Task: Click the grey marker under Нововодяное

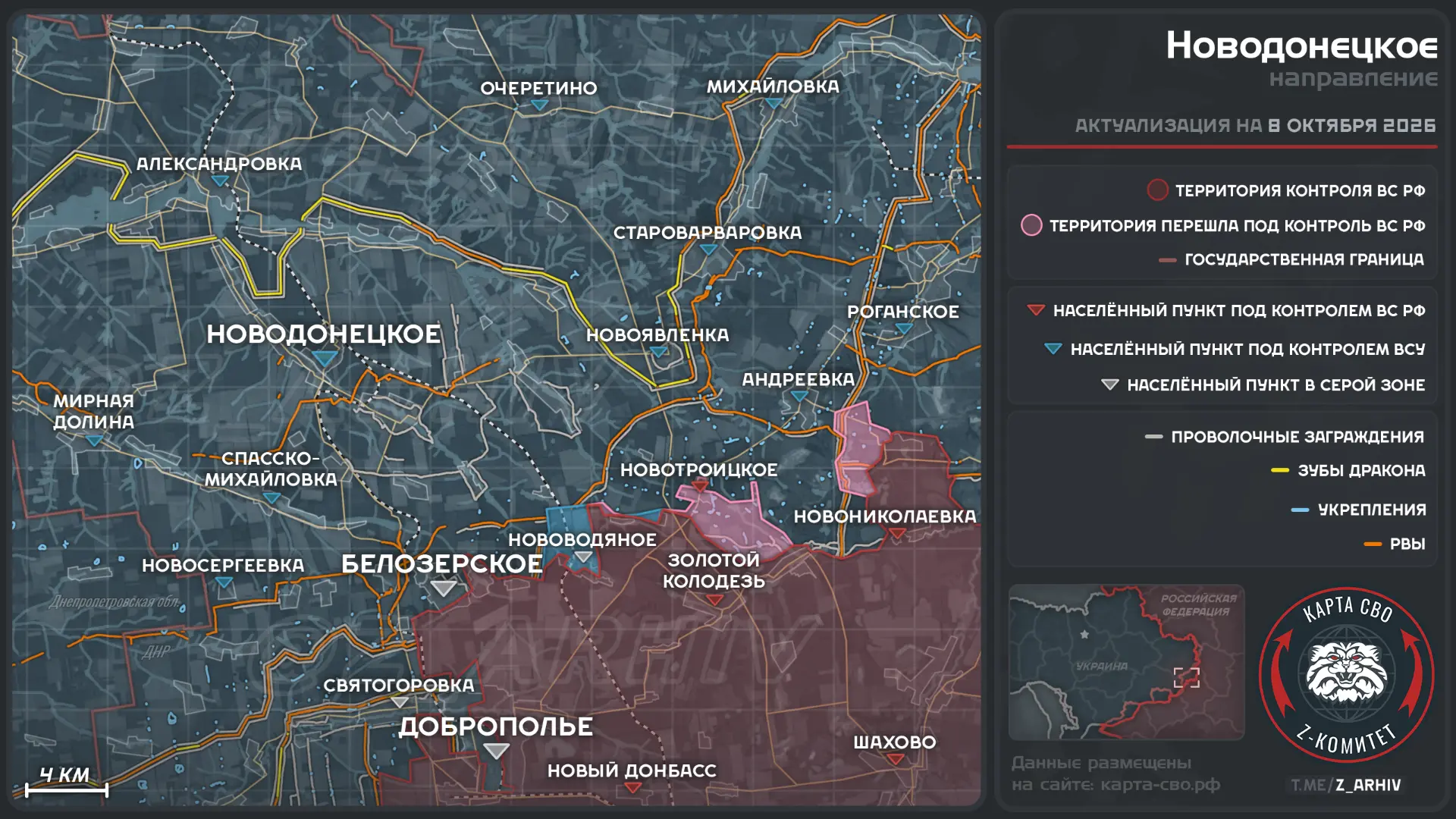Action: 582,557
